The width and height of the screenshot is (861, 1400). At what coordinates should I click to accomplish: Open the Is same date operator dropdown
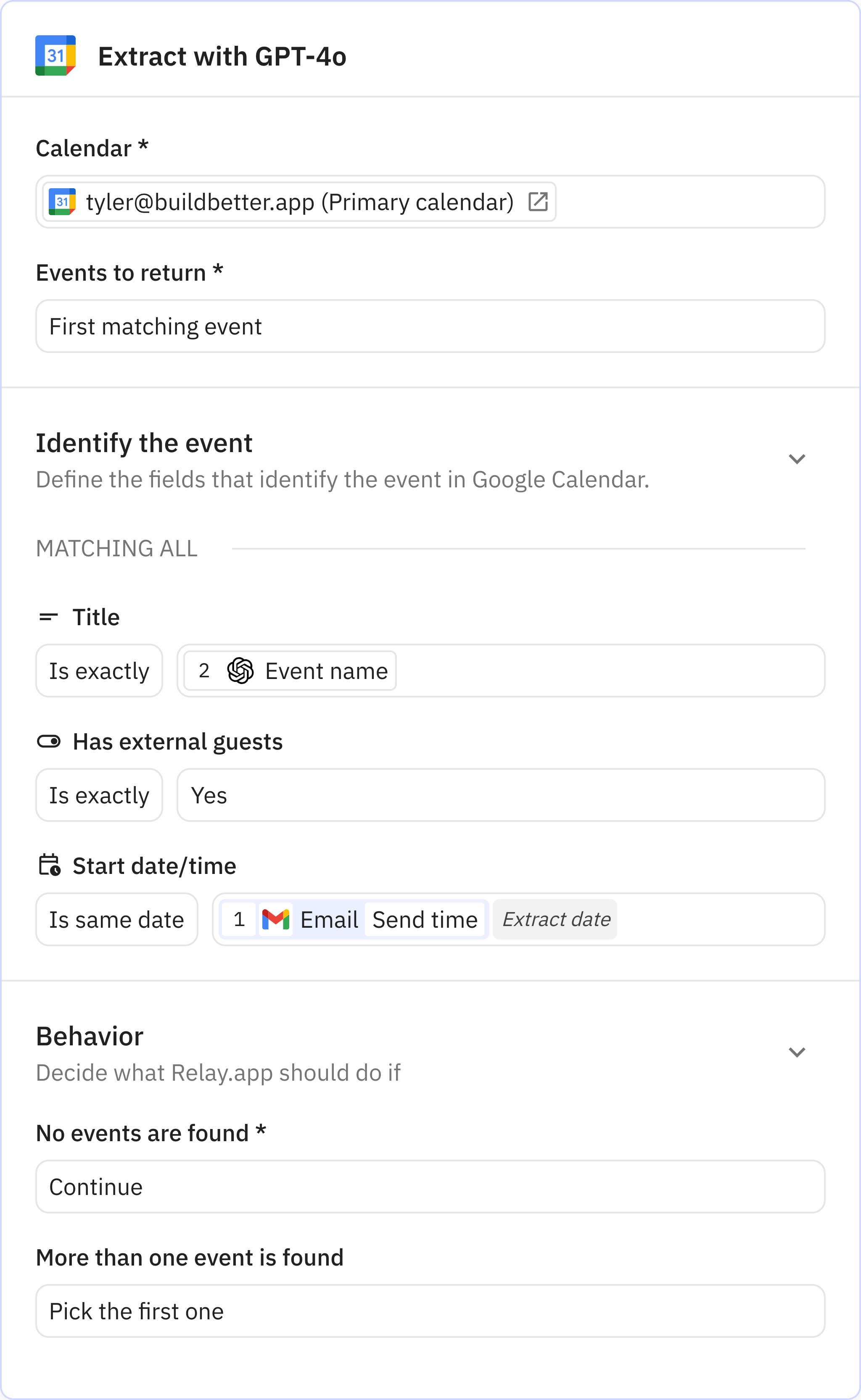point(117,918)
